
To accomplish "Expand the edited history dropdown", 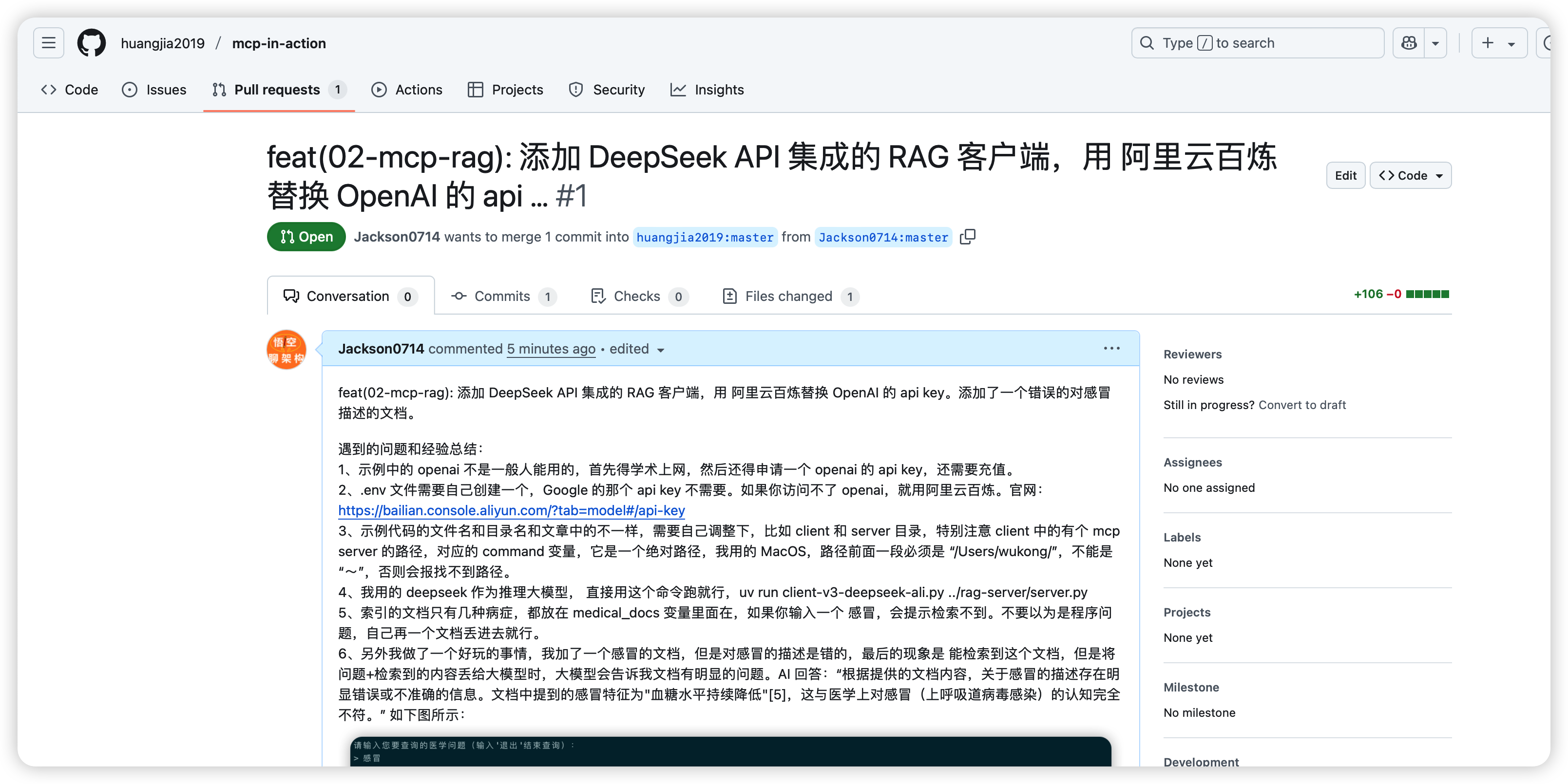I will [x=637, y=349].
